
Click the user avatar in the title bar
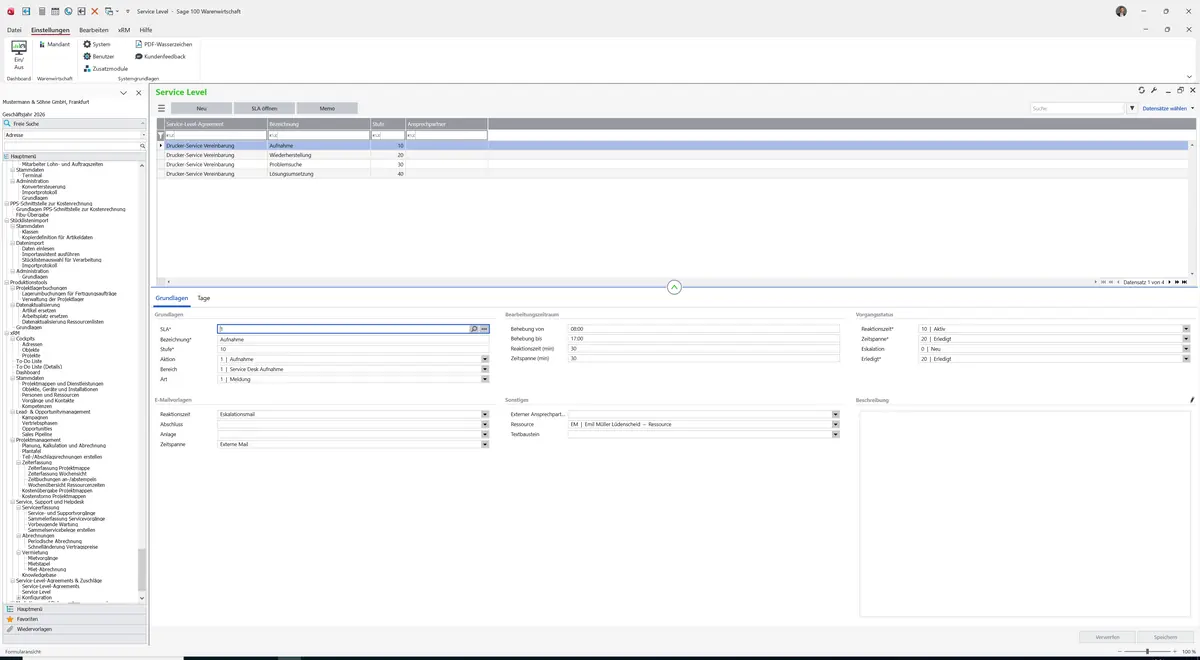(x=1121, y=11)
